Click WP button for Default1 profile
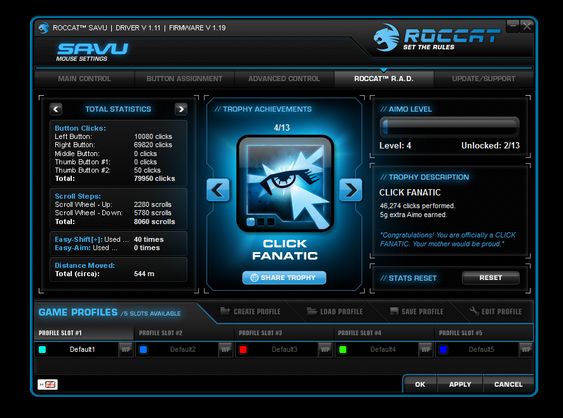This screenshot has height=418, width=563. pos(125,349)
